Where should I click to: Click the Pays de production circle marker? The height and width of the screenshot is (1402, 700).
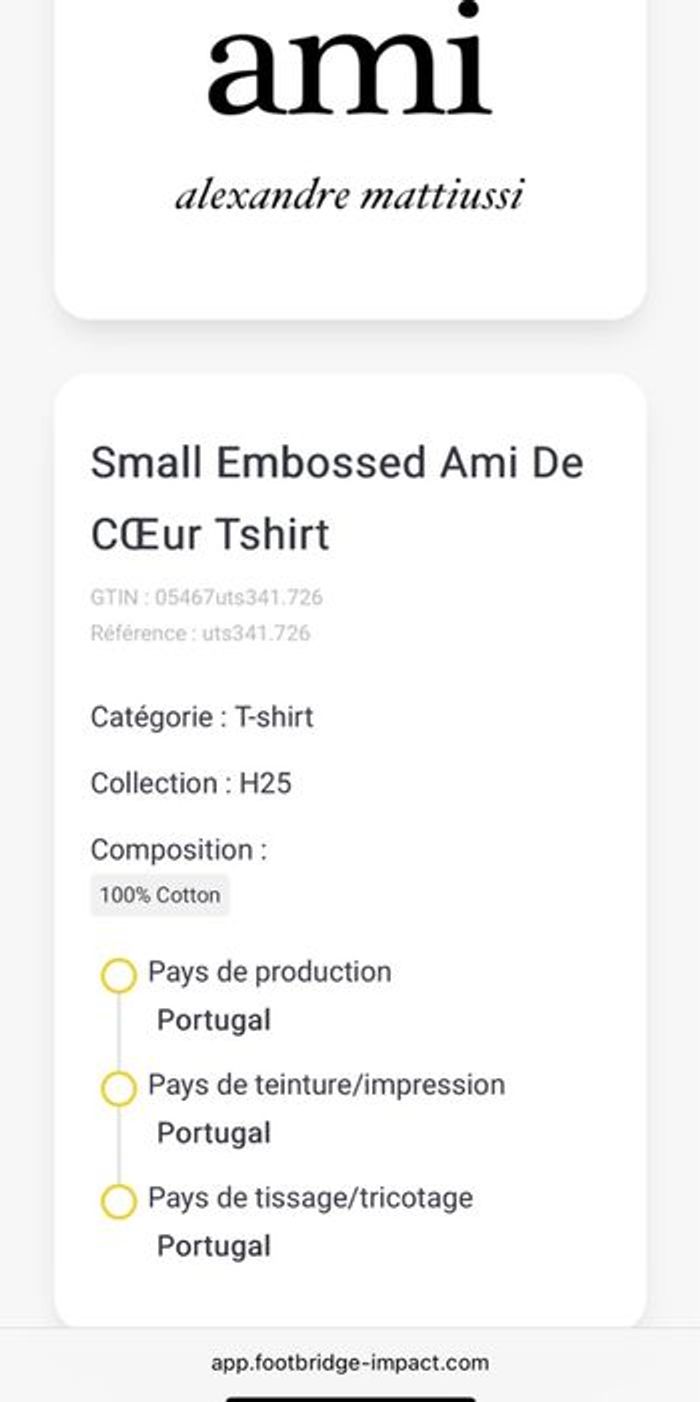(x=118, y=976)
